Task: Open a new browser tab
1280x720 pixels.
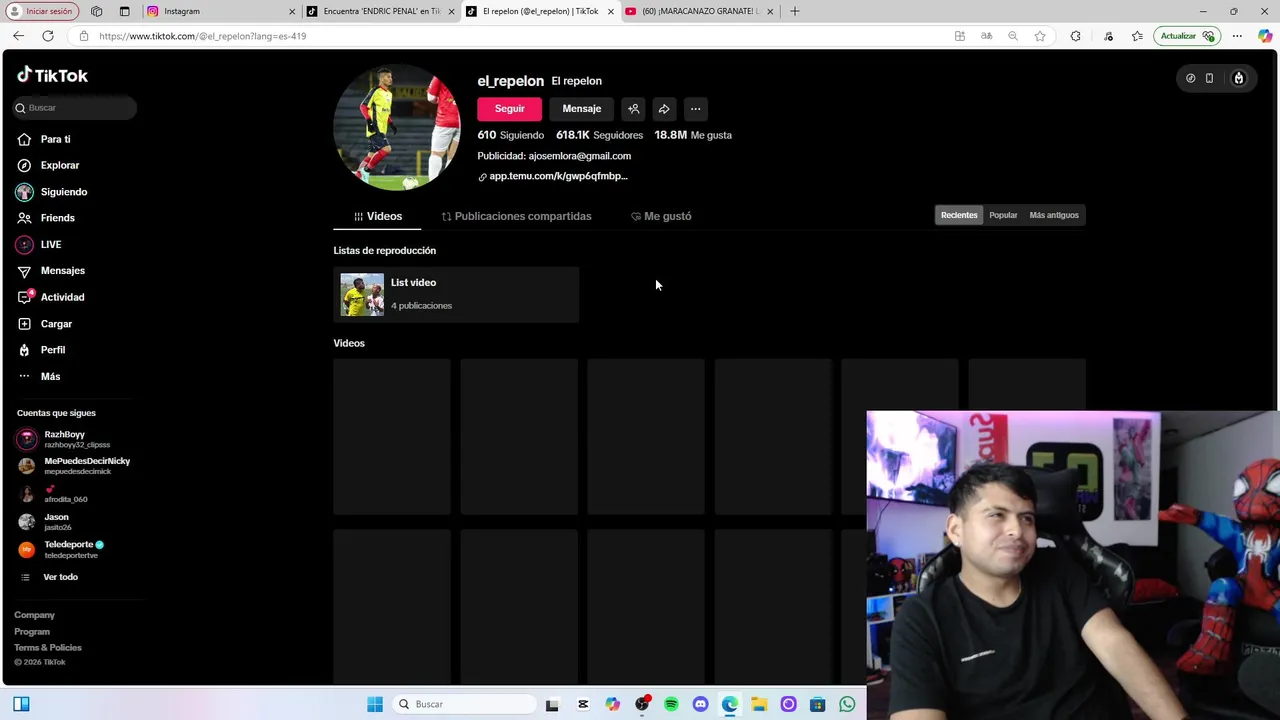Action: tap(795, 11)
